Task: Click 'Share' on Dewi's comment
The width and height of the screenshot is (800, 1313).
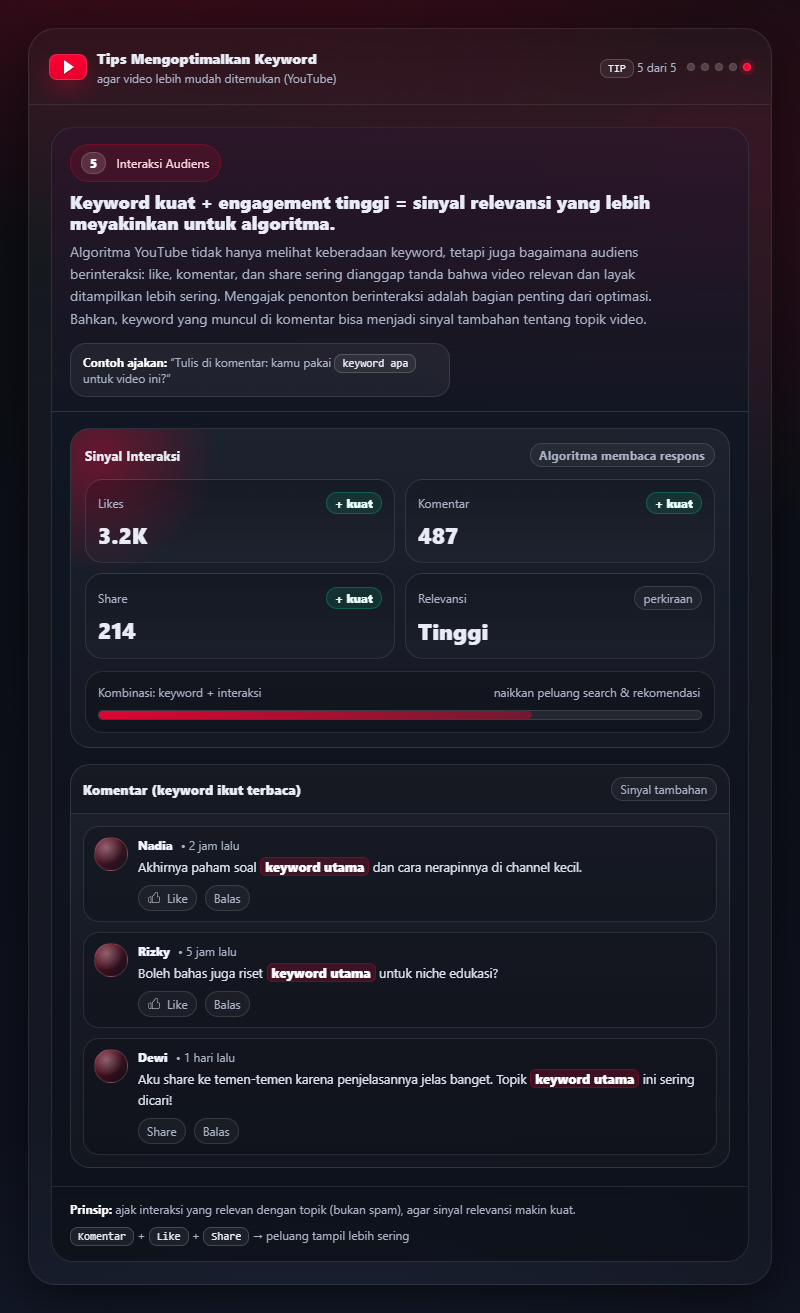Action: 161,1131
